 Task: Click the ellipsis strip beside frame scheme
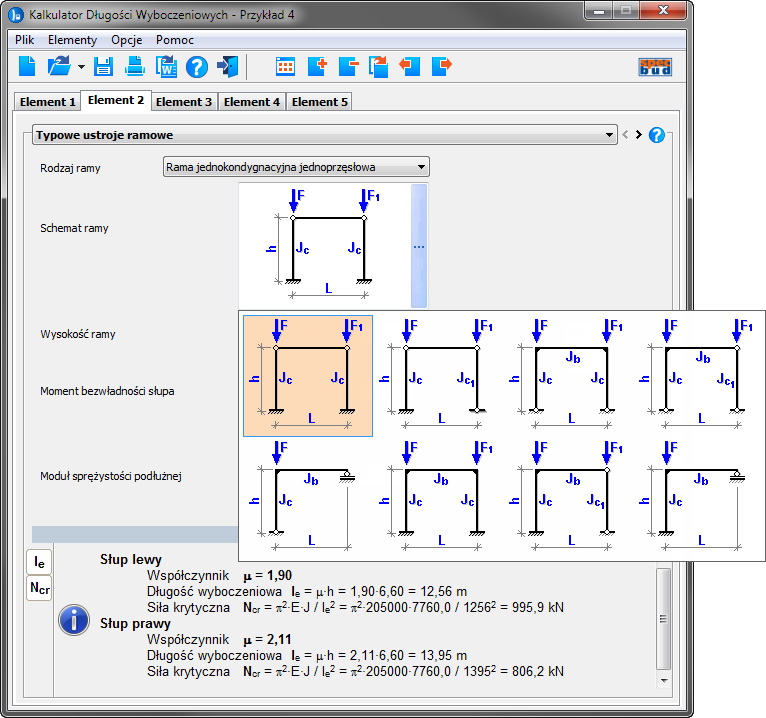click(419, 246)
